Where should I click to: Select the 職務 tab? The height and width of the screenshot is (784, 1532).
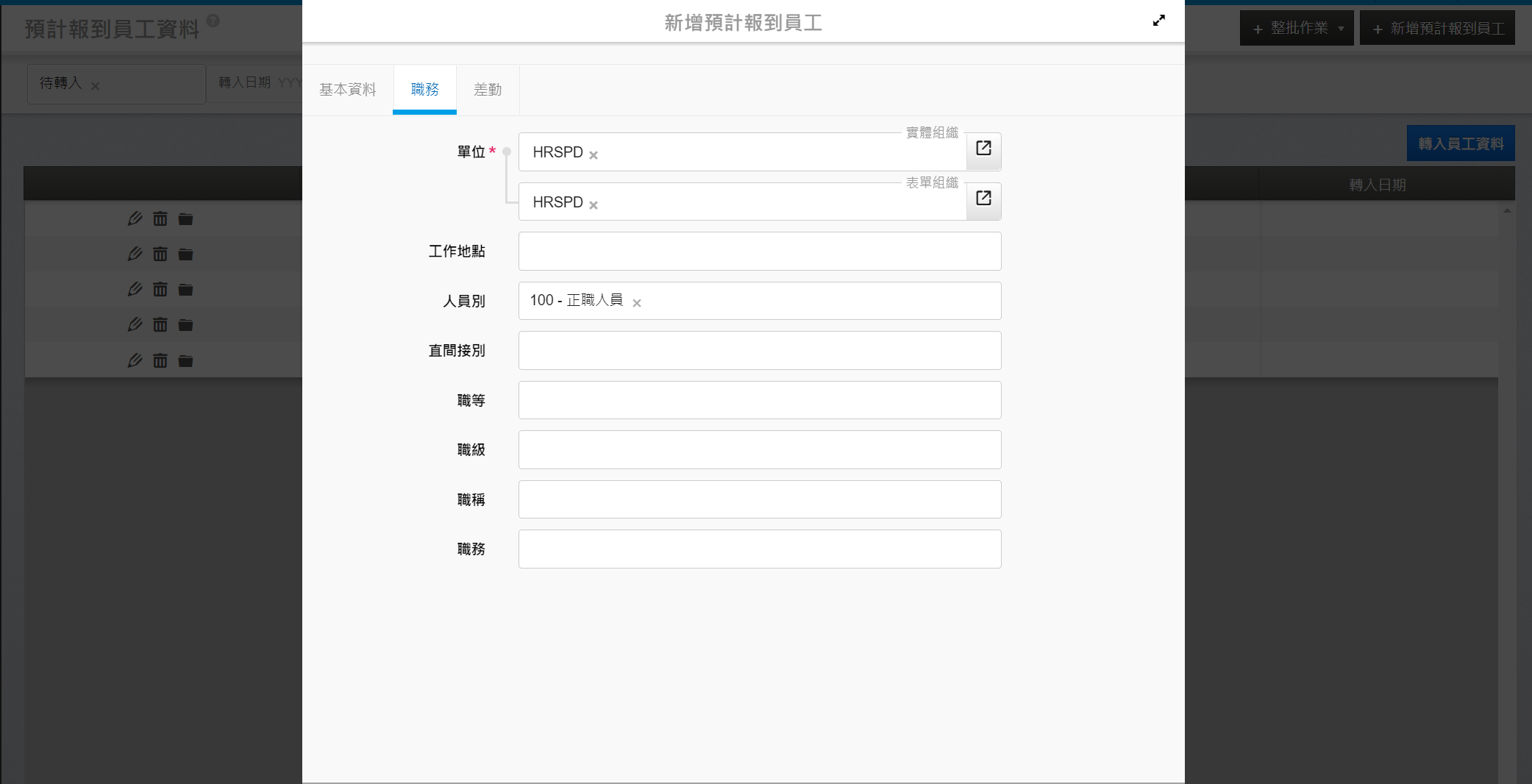pyautogui.click(x=424, y=90)
